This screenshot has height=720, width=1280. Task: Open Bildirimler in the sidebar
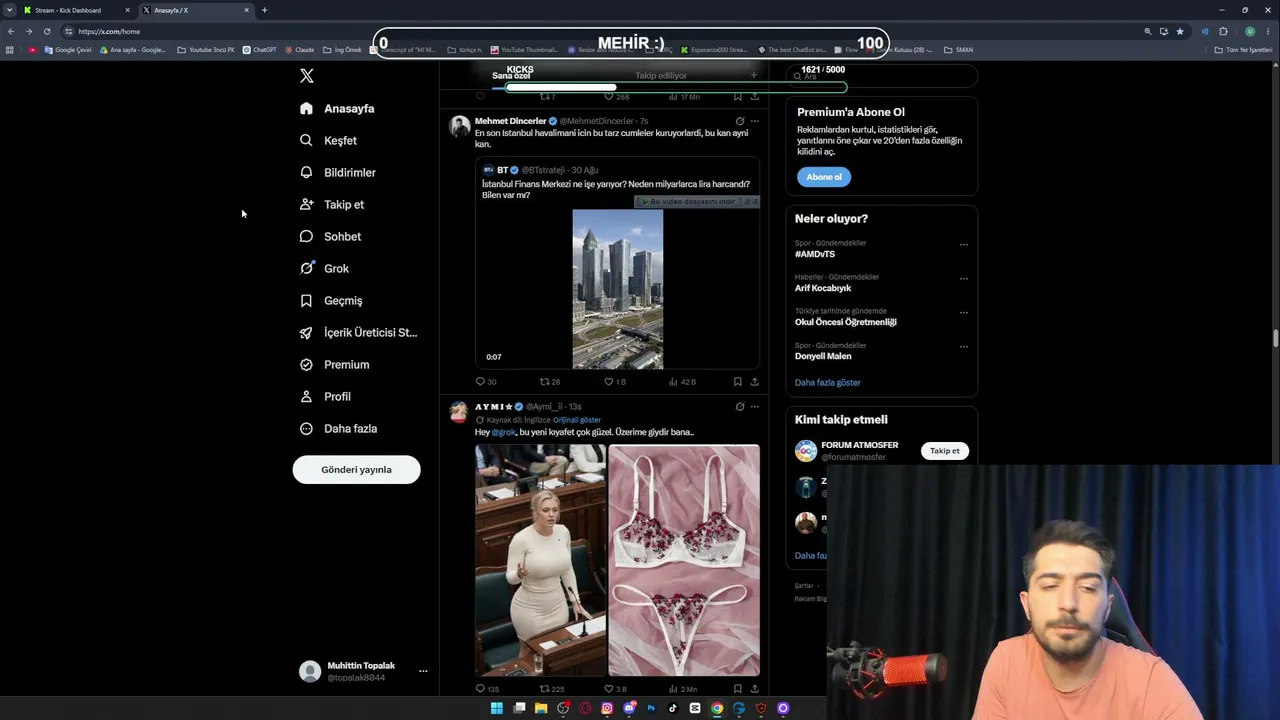[x=338, y=172]
